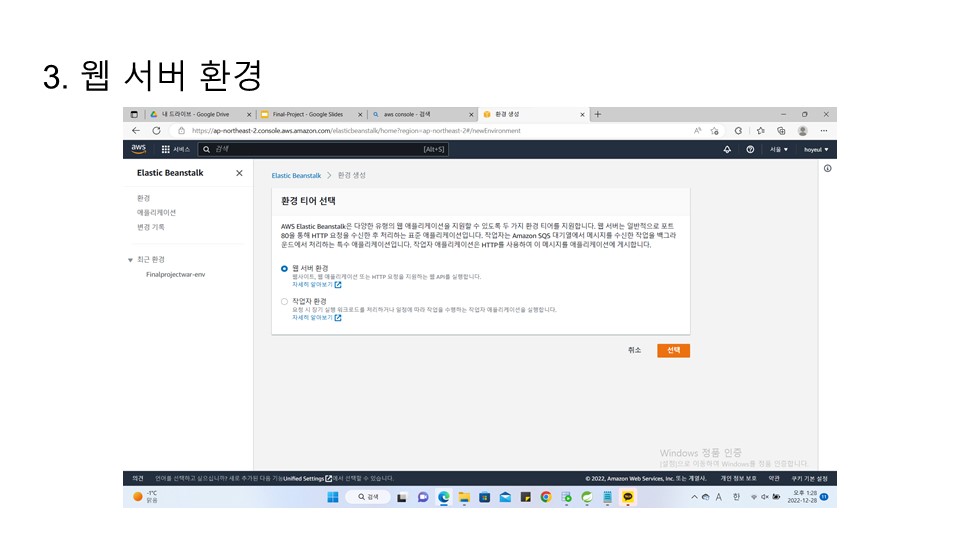This screenshot has width=960, height=540.
Task: Open the Finalprojectwar-env recent environment
Action: click(176, 274)
